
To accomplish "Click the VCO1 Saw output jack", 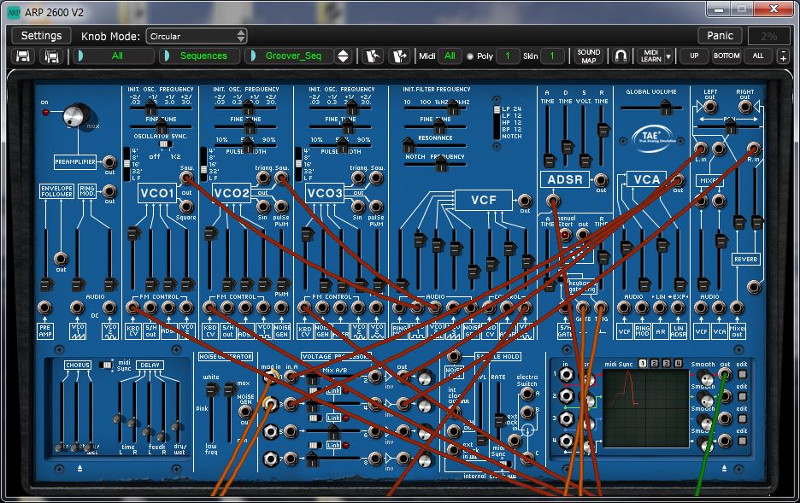I will tap(186, 178).
